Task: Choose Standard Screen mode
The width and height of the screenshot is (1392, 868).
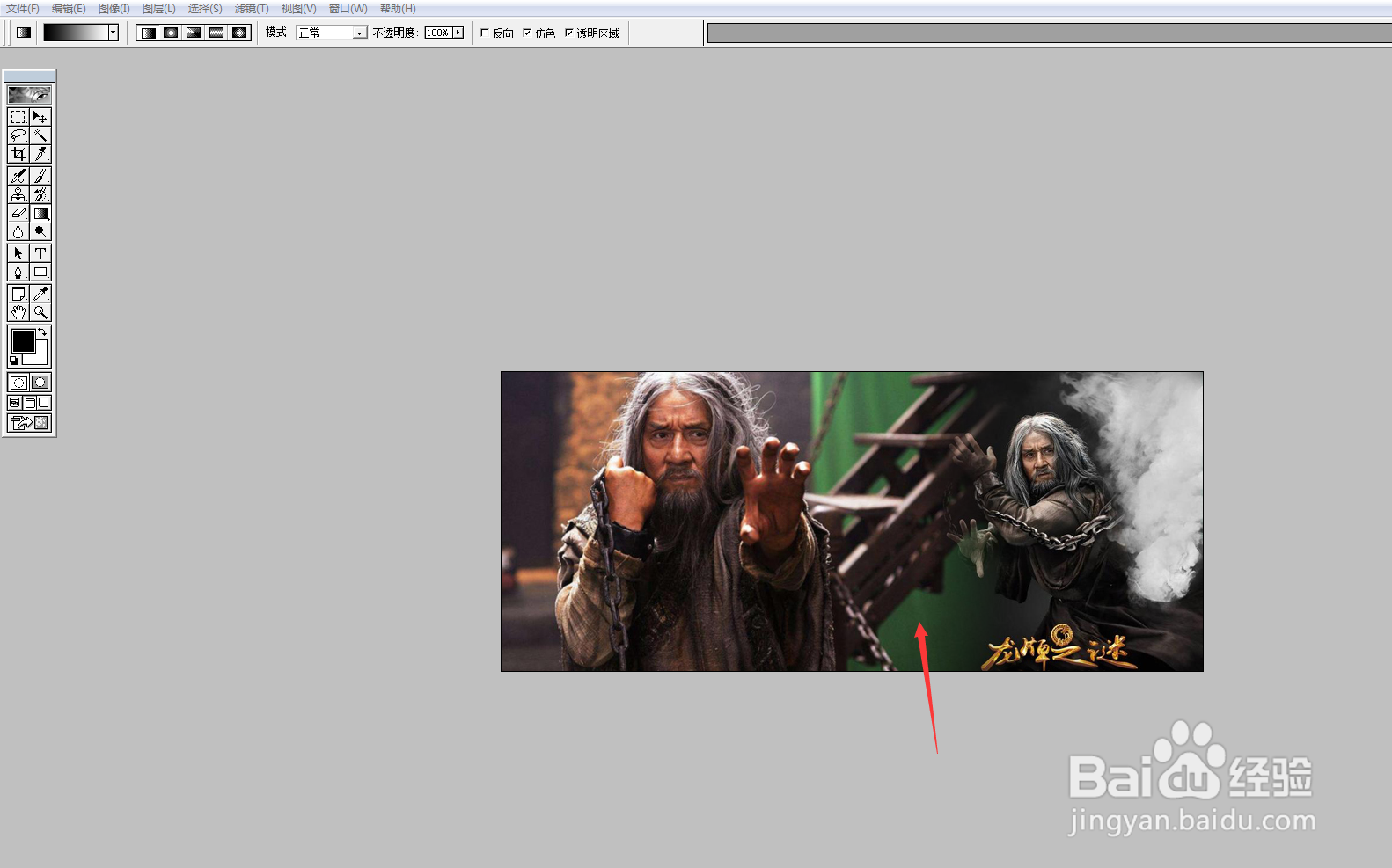Action: click(15, 403)
